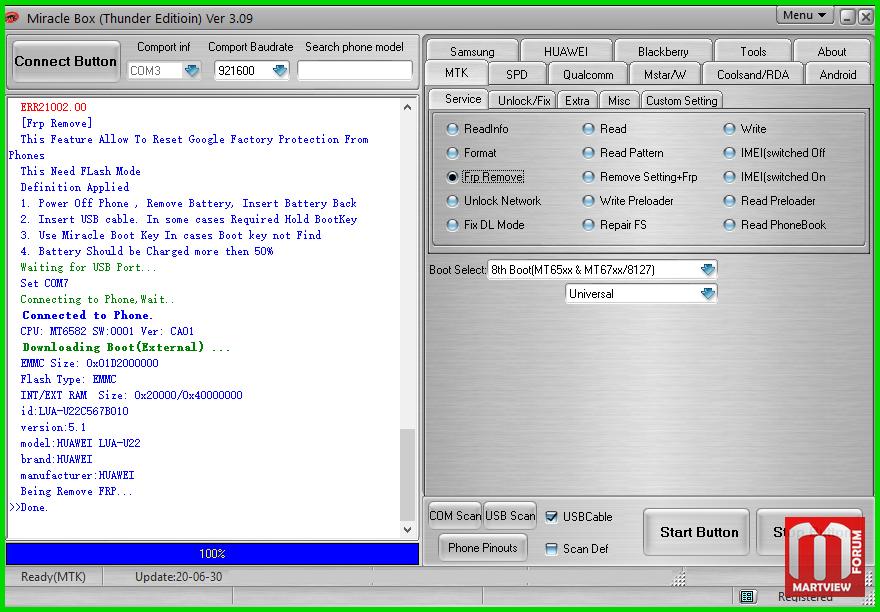The width and height of the screenshot is (880, 612).
Task: Open the Custom Setting sub-tab
Action: pos(681,101)
